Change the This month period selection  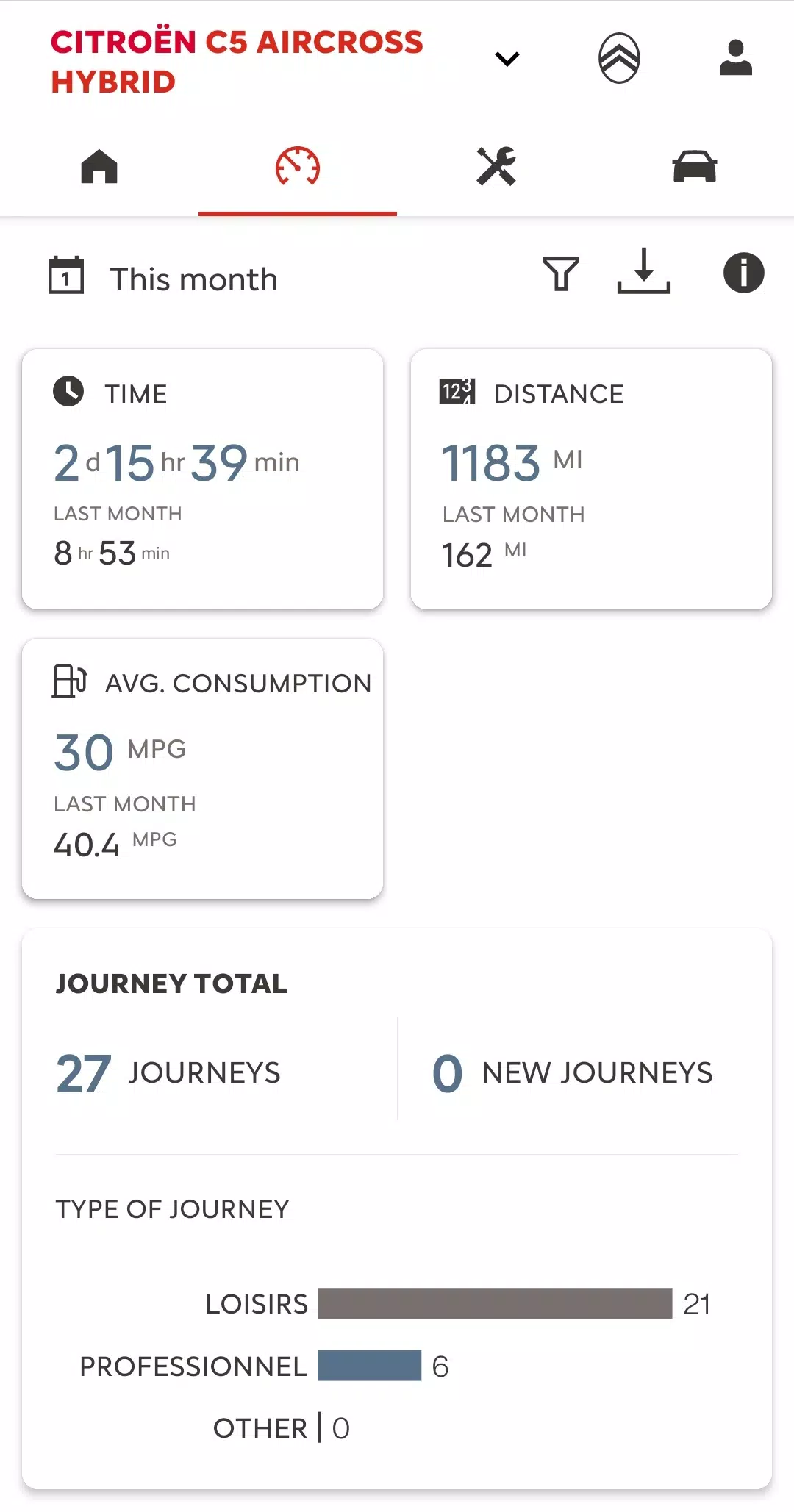(194, 279)
